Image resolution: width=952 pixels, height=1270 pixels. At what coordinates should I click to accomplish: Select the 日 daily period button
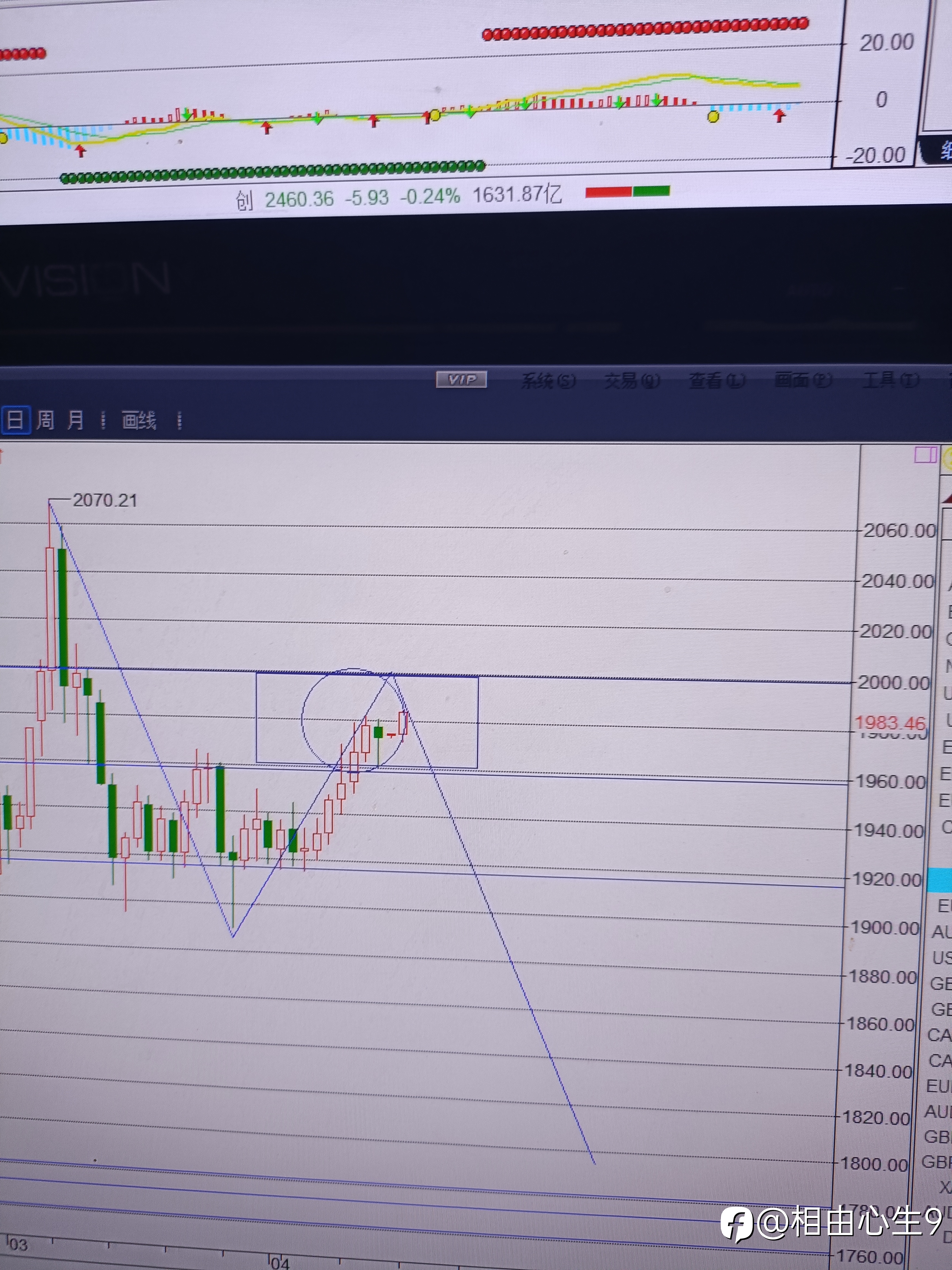click(15, 420)
